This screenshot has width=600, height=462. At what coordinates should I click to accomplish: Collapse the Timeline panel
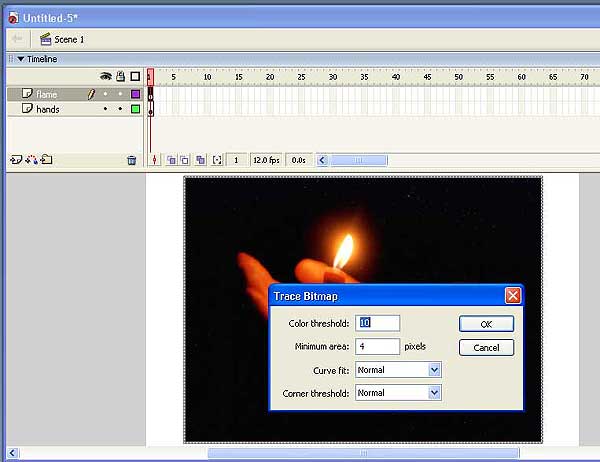point(19,59)
